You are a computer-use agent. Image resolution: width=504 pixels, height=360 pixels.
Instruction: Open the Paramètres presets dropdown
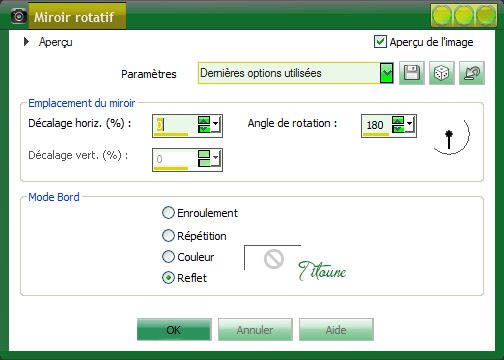[386, 73]
